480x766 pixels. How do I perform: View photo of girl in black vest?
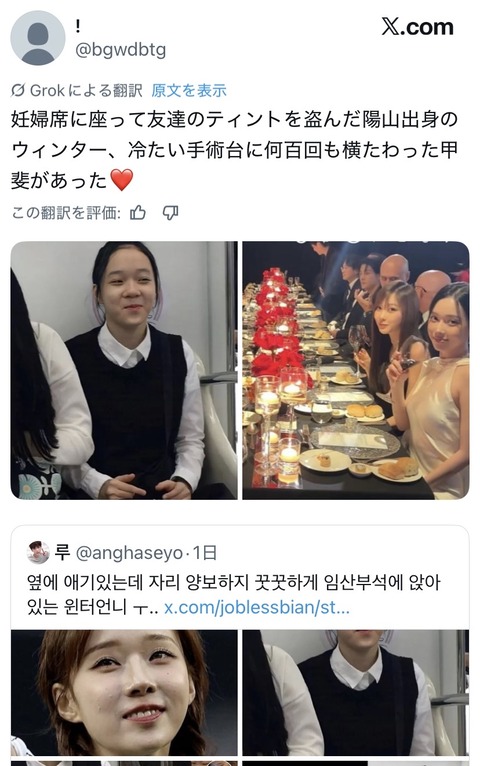(x=124, y=370)
